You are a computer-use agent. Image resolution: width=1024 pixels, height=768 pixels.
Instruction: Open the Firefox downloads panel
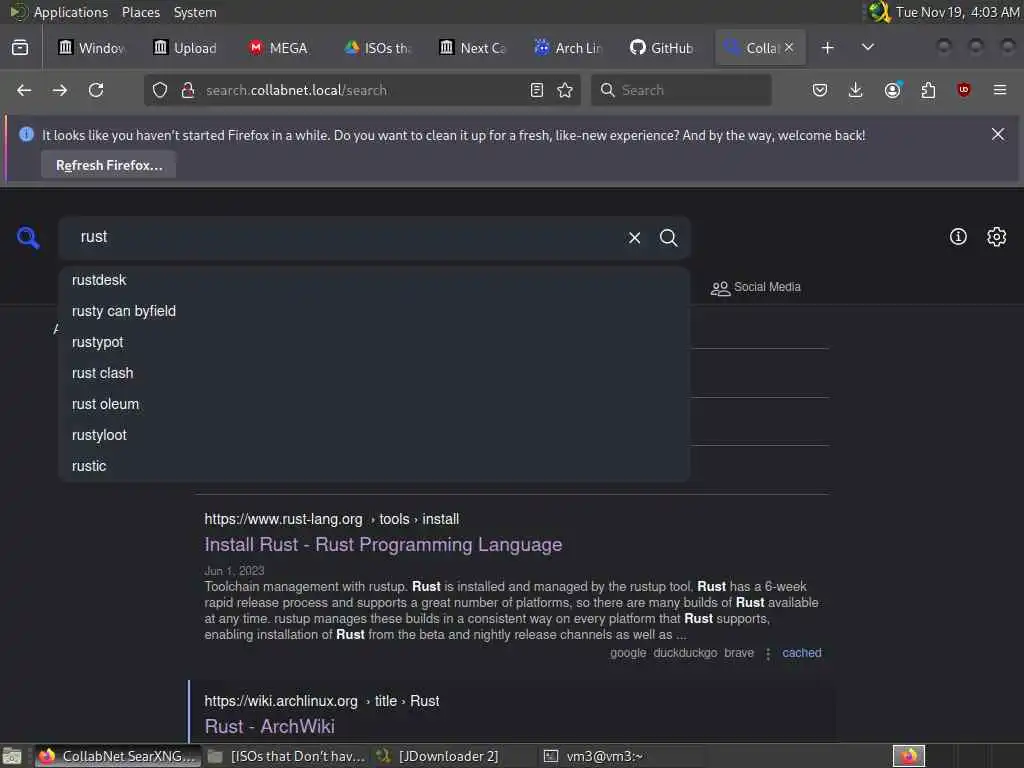(856, 90)
